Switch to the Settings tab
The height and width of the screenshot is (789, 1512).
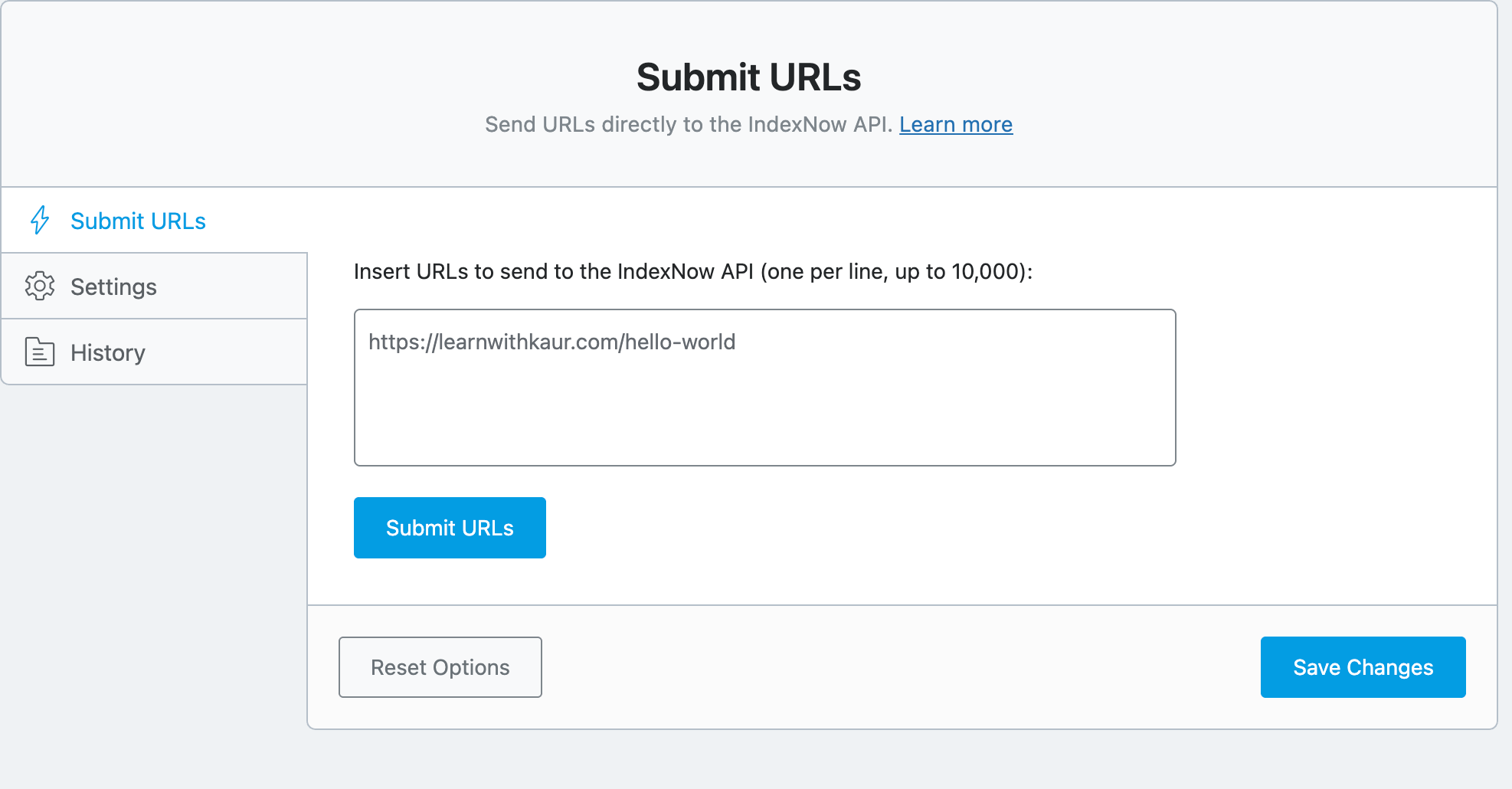pos(113,286)
